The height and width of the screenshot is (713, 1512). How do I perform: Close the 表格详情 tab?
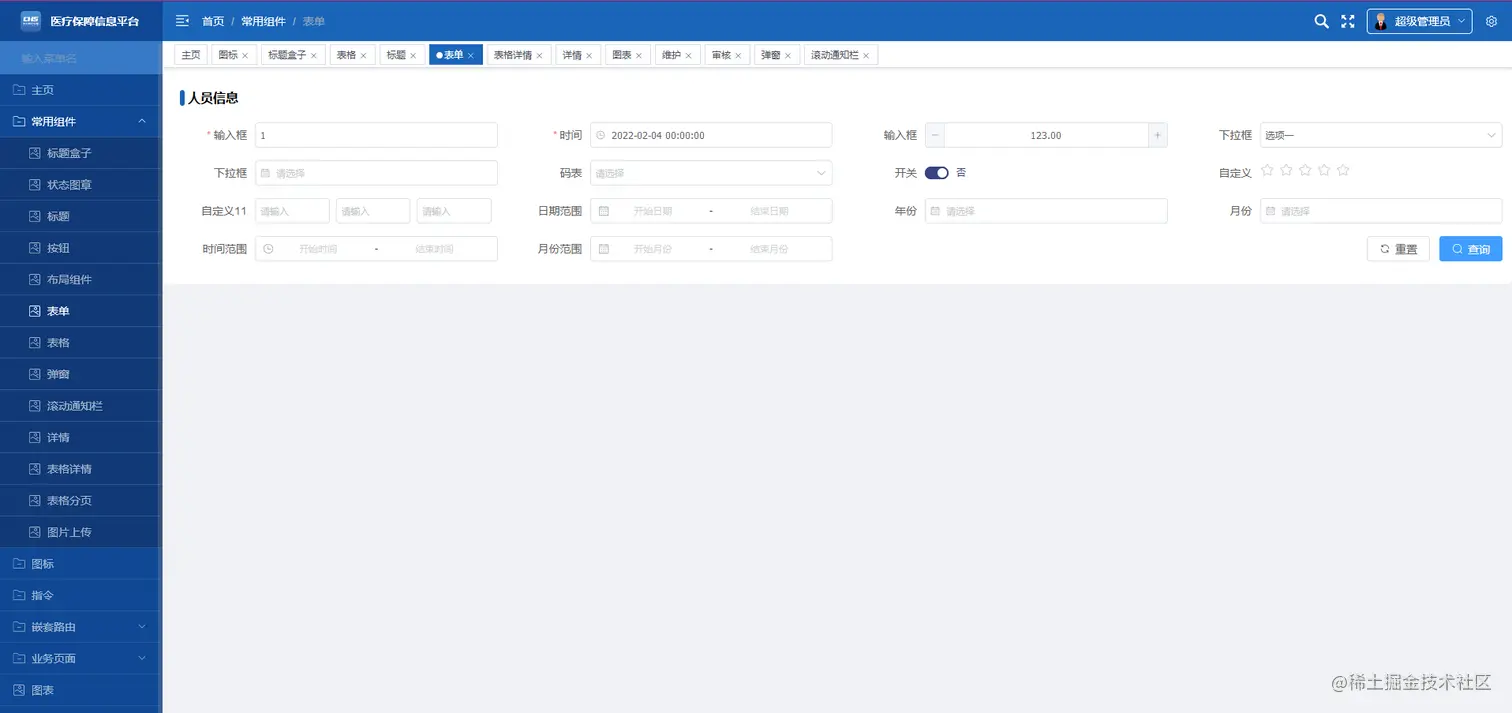click(x=540, y=55)
